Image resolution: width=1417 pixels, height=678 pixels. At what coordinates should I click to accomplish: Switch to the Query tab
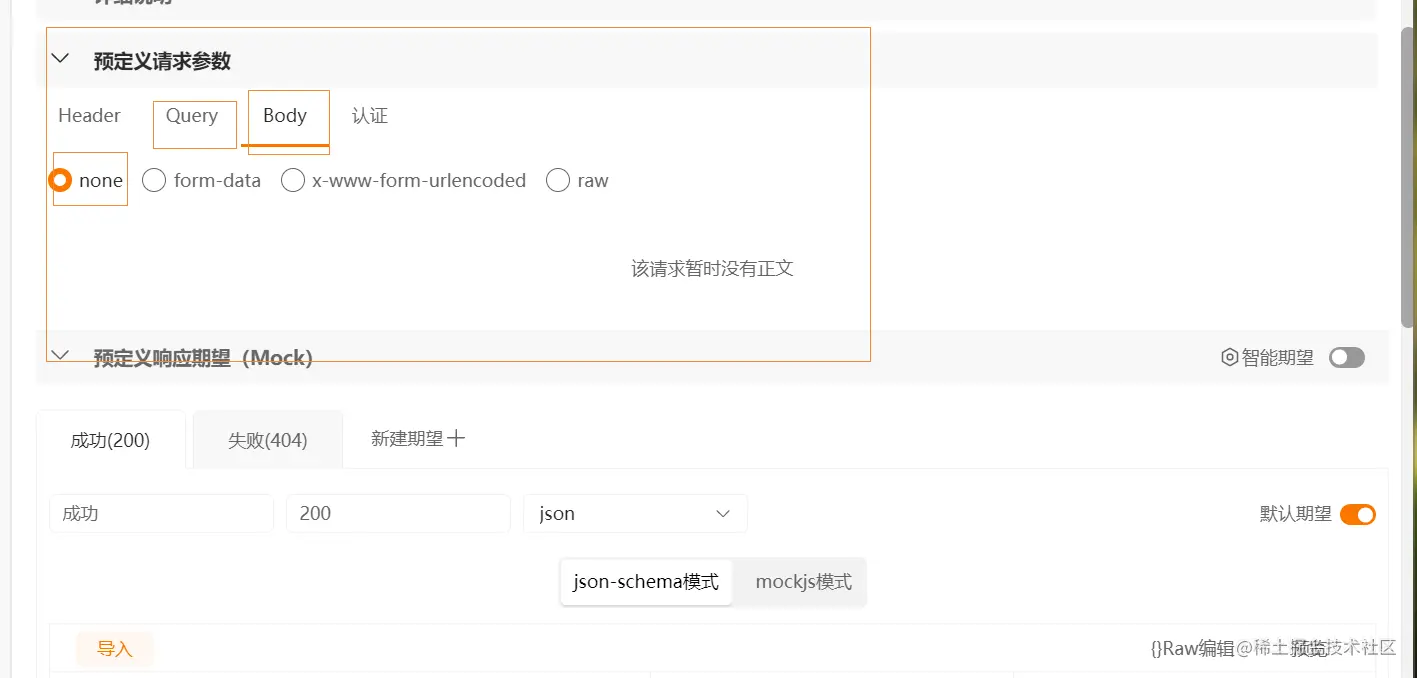[193, 115]
